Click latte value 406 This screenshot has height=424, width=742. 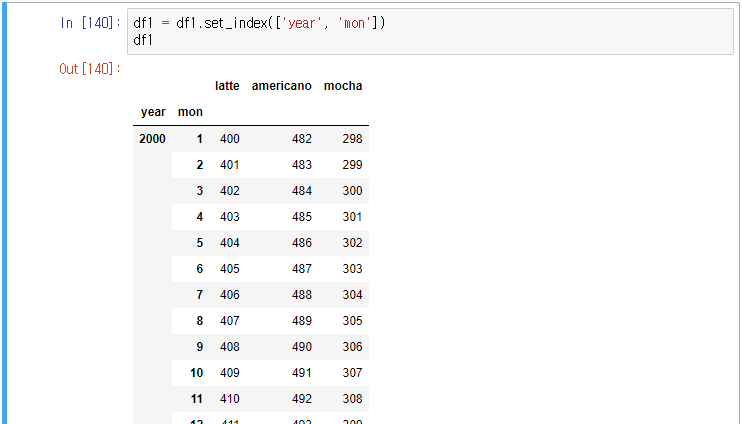230,295
